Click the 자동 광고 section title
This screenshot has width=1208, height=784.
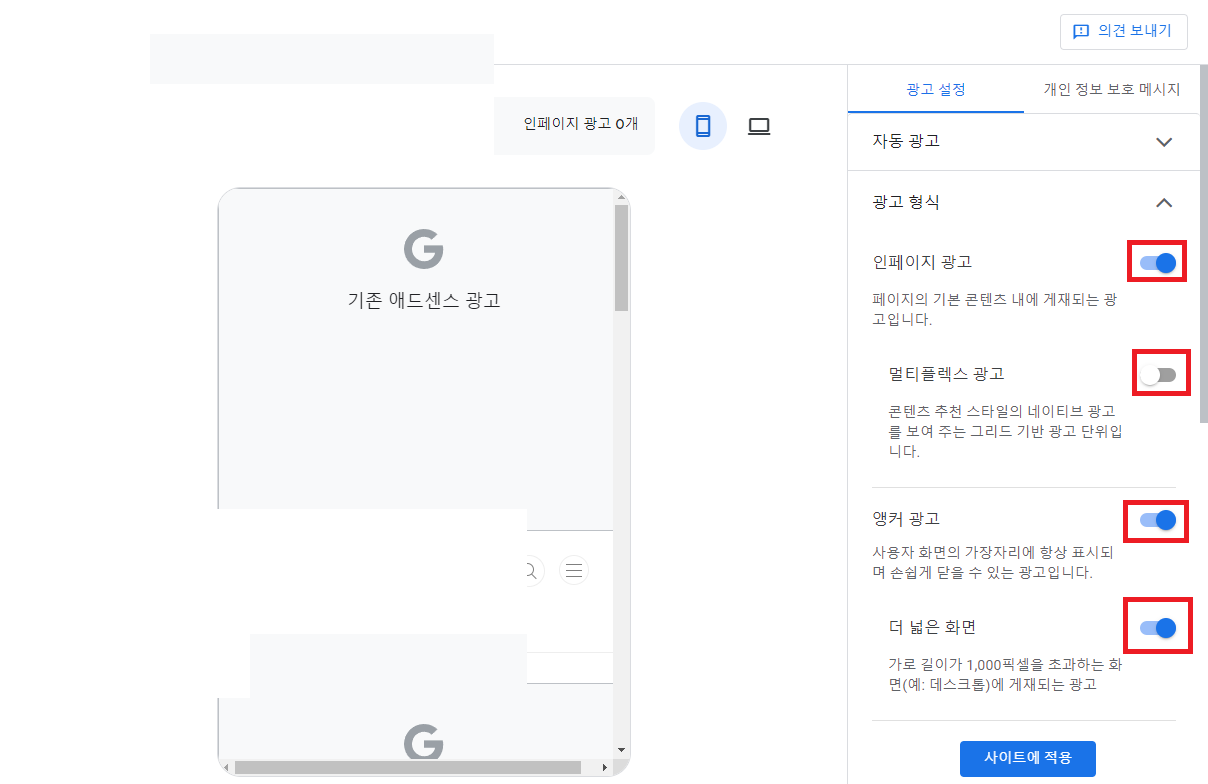(x=906, y=141)
